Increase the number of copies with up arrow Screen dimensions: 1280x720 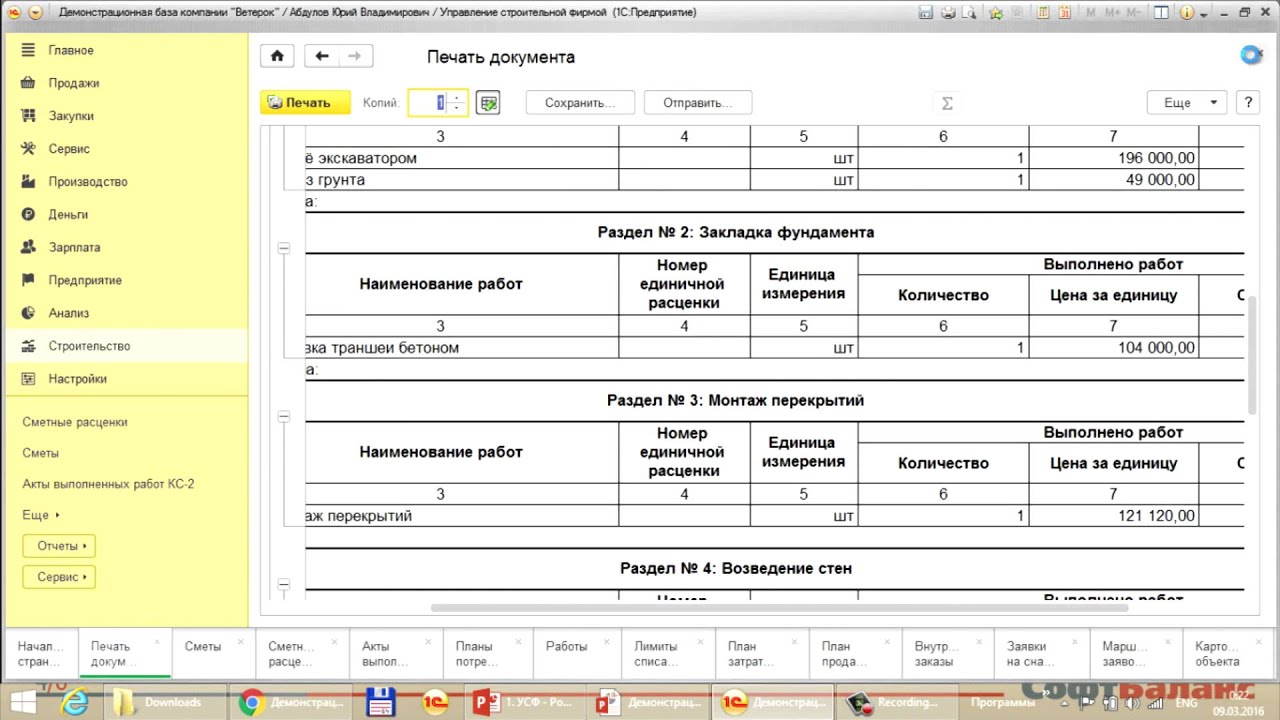coord(456,98)
